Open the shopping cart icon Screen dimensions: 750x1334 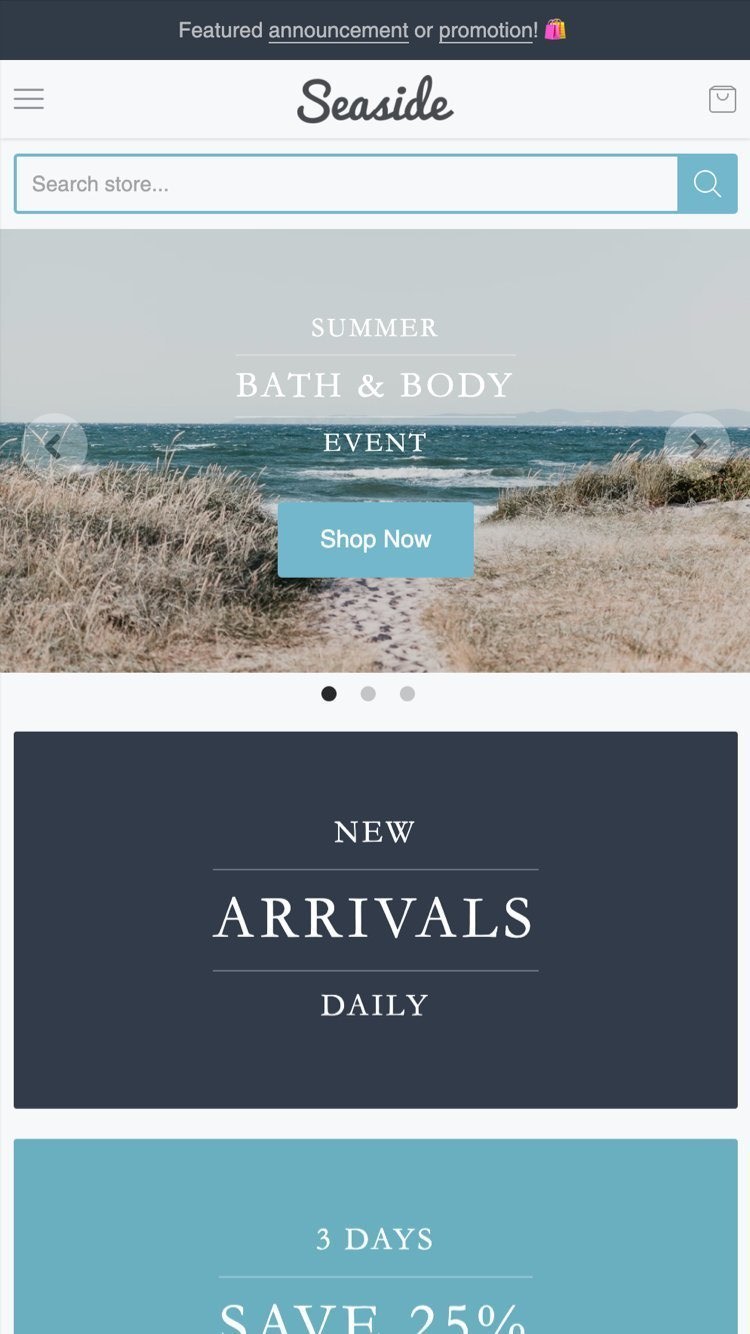click(x=722, y=98)
